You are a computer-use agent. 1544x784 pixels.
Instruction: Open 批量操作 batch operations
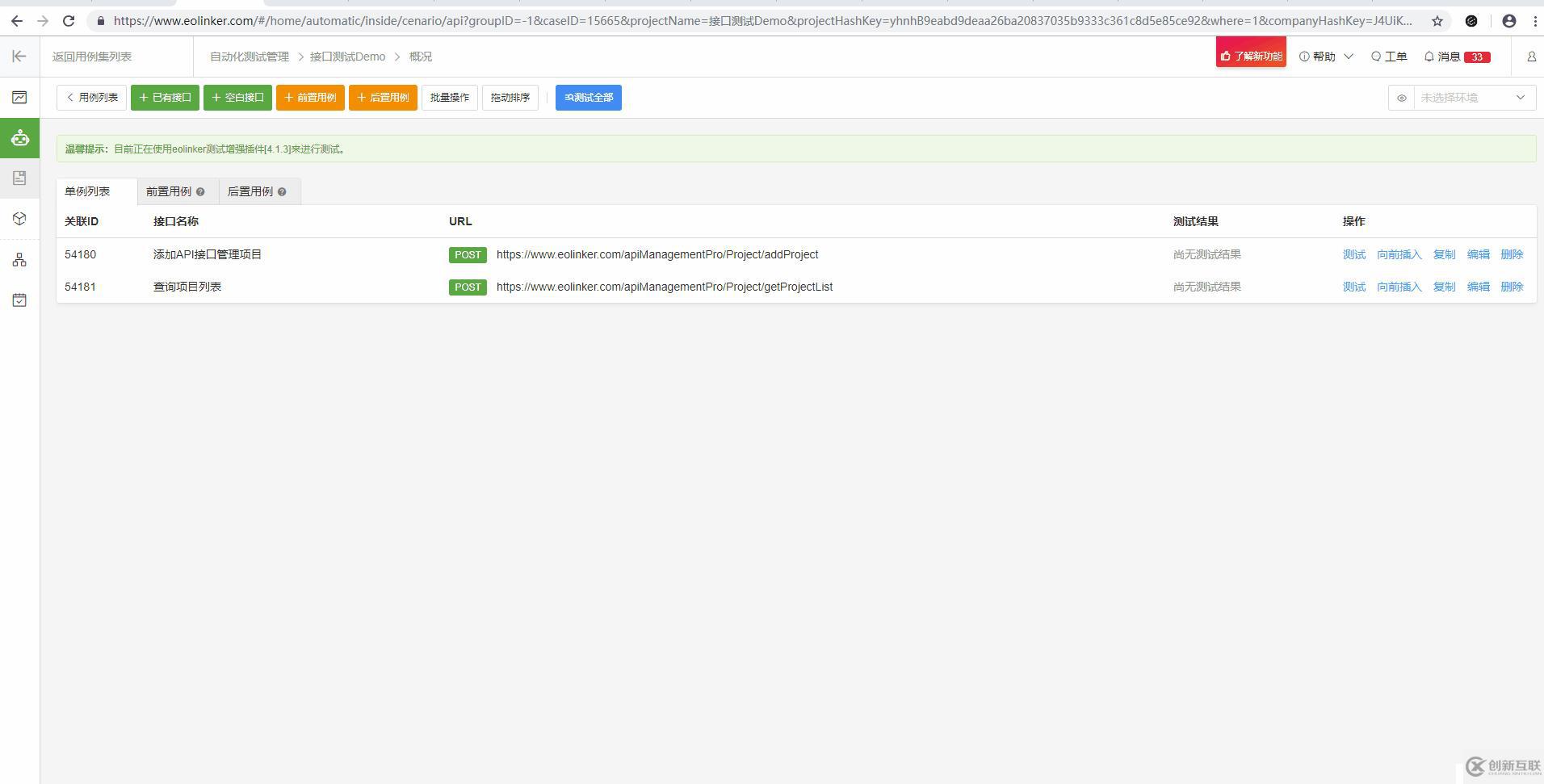pyautogui.click(x=450, y=98)
